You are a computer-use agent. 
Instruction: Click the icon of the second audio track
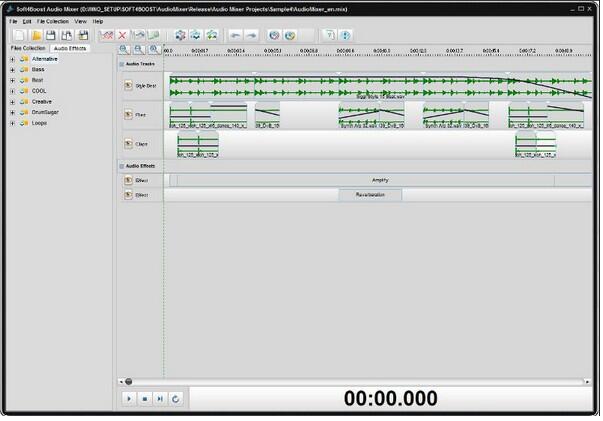tap(128, 115)
